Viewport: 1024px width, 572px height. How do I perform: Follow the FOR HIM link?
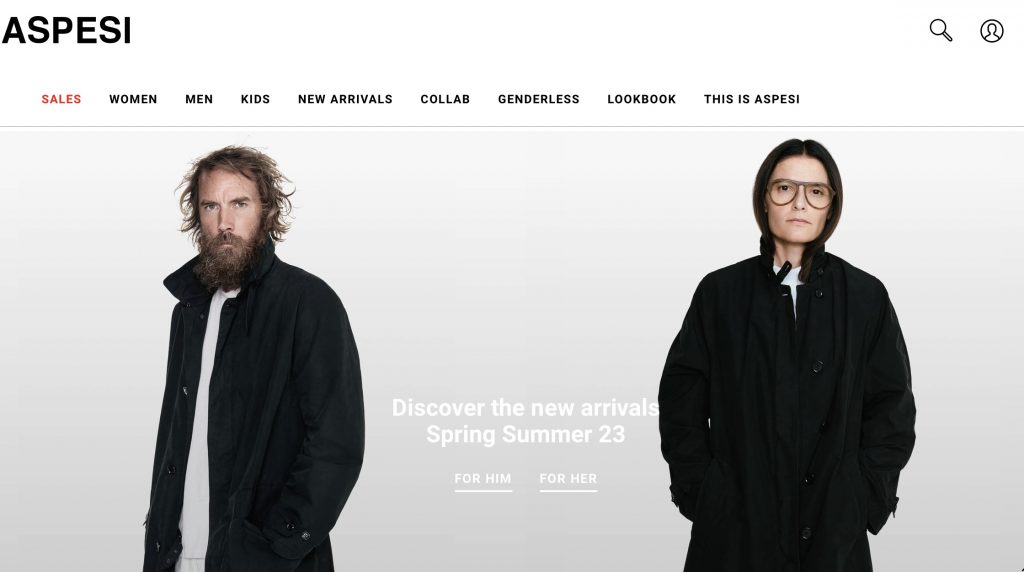coord(483,479)
